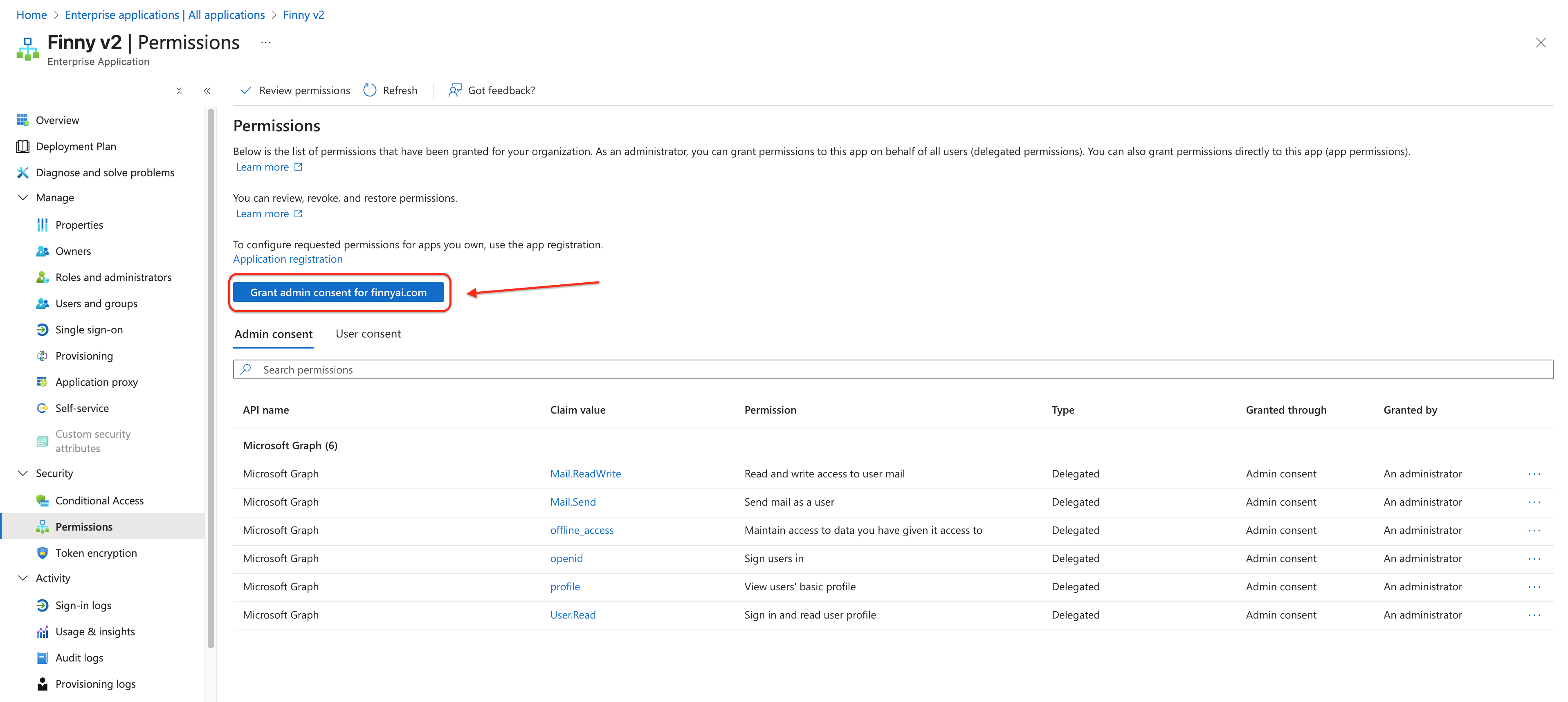Open the Mail.Send claim value link
Image resolution: width=1568 pixels, height=702 pixels.
(573, 502)
